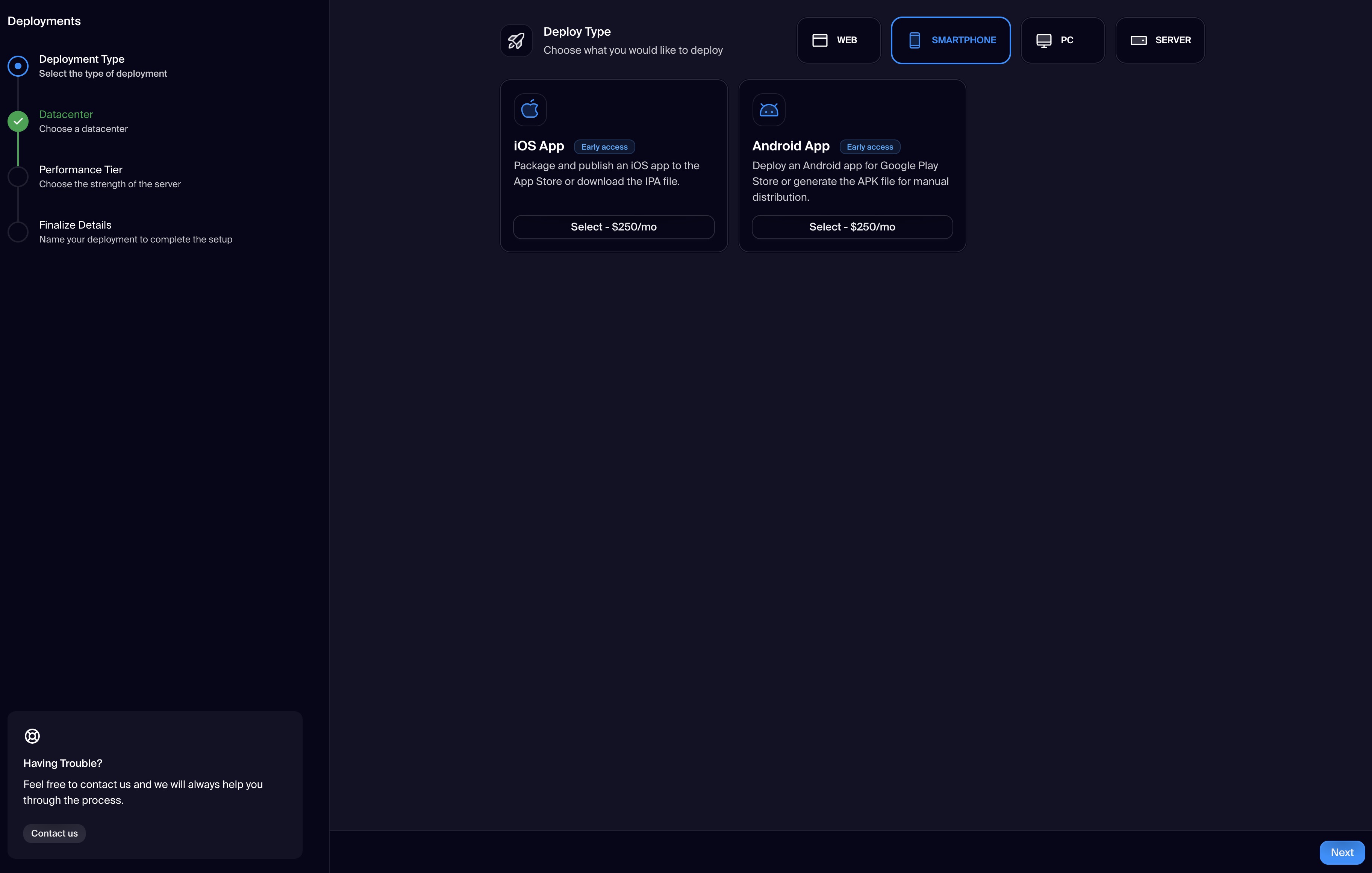Select the Deployment Type step radio indicator
The image size is (1372, 873).
pyautogui.click(x=18, y=66)
